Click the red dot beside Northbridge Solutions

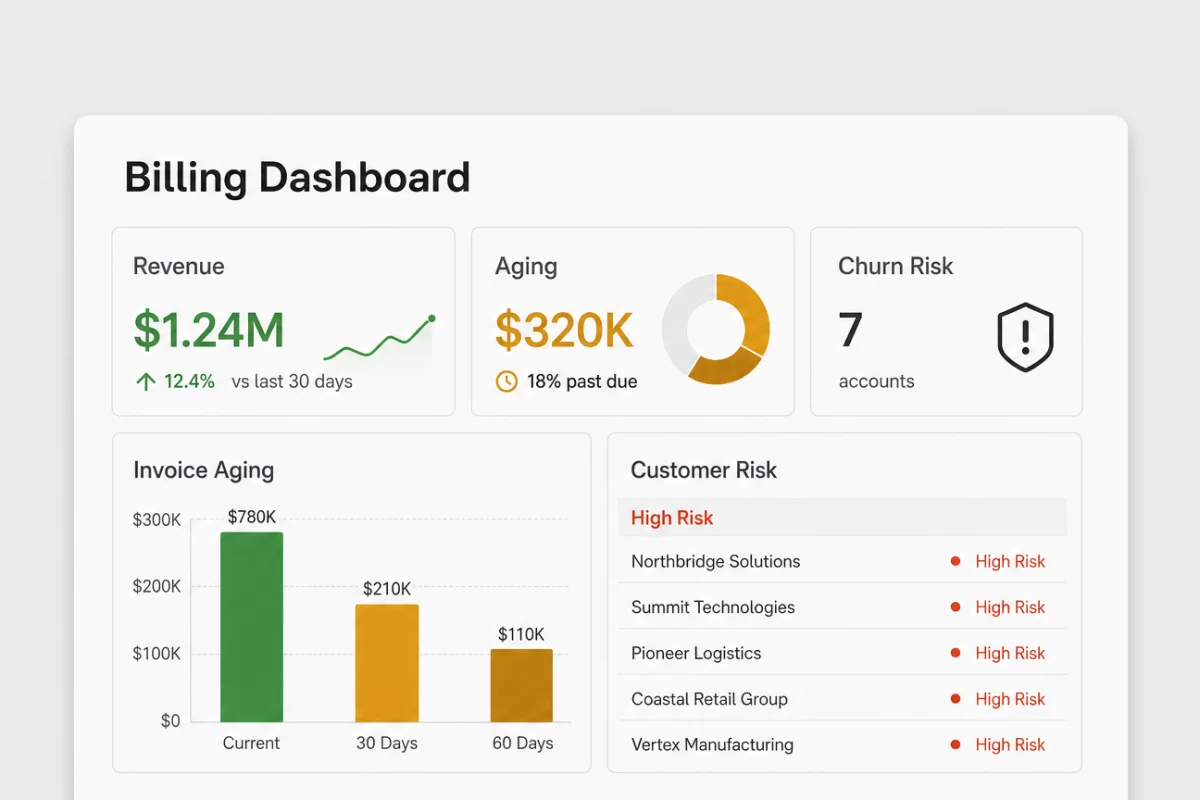pos(956,561)
